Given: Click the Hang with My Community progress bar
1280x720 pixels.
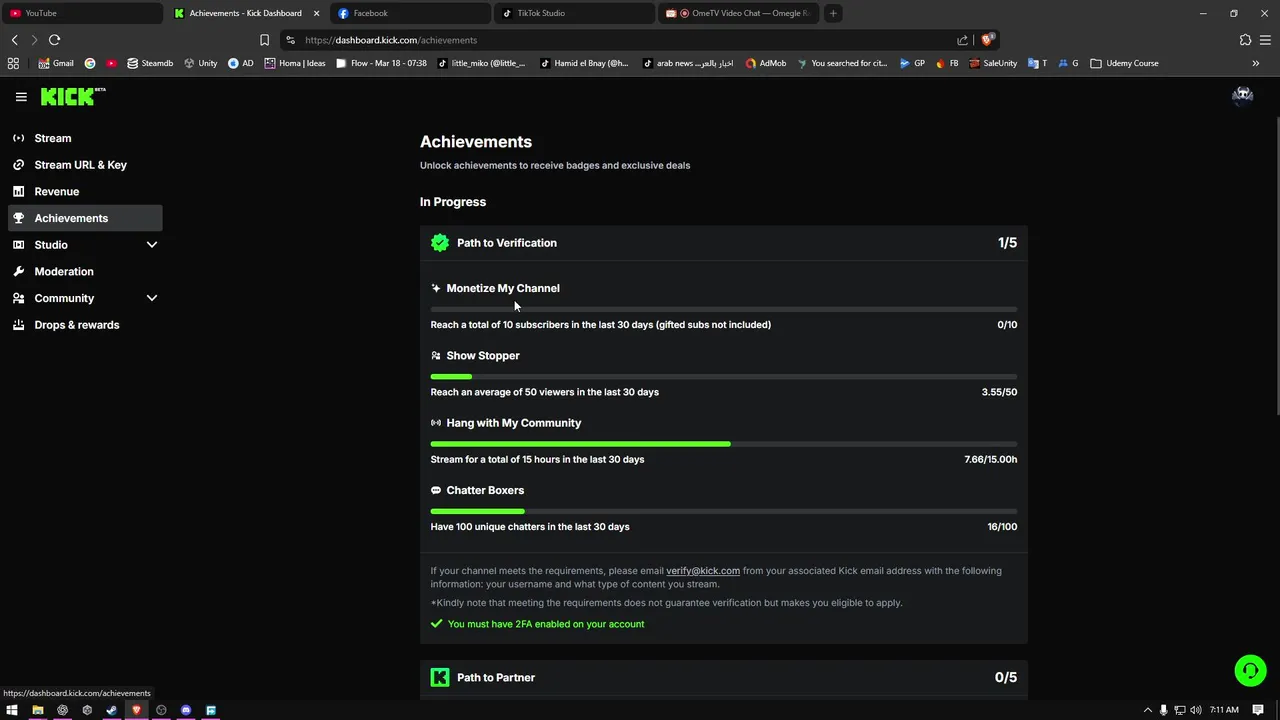Looking at the screenshot, I should click(x=723, y=444).
